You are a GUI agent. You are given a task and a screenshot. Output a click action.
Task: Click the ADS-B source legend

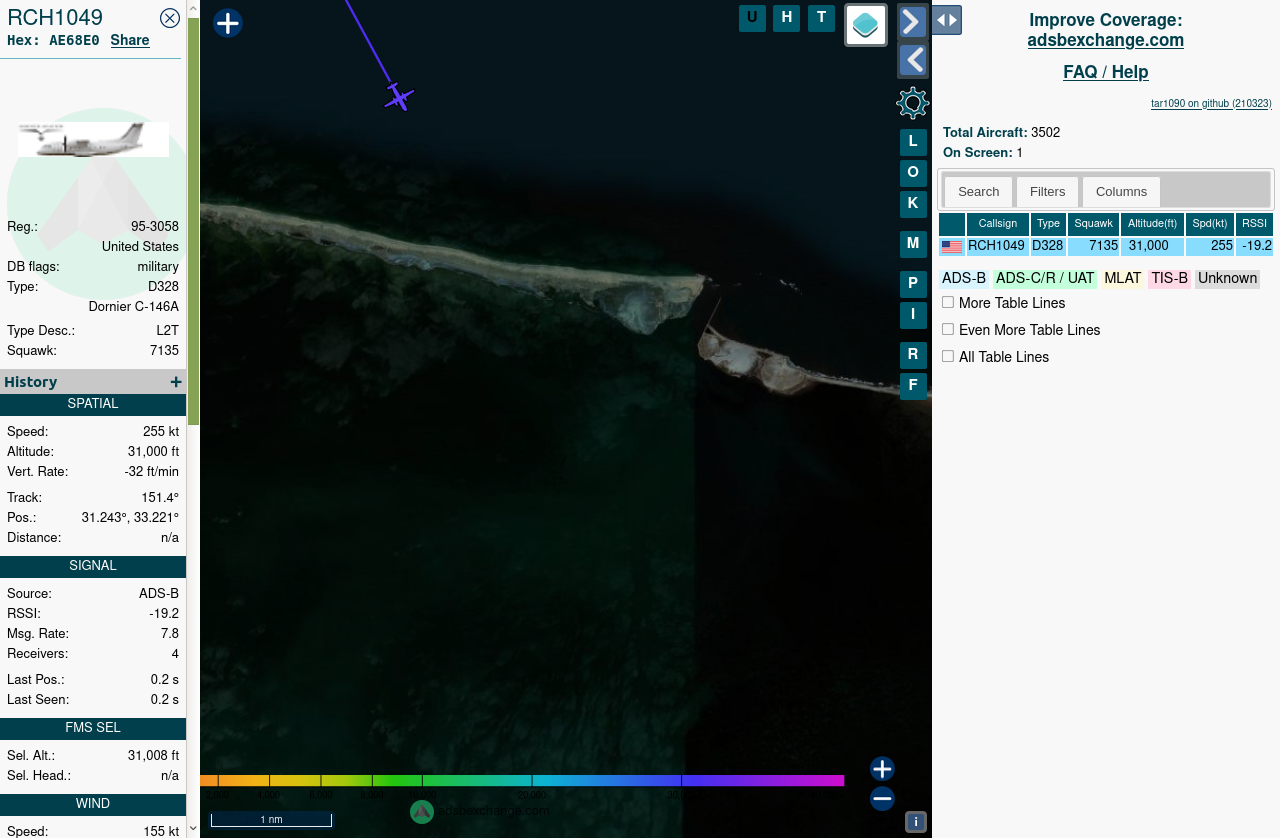964,279
